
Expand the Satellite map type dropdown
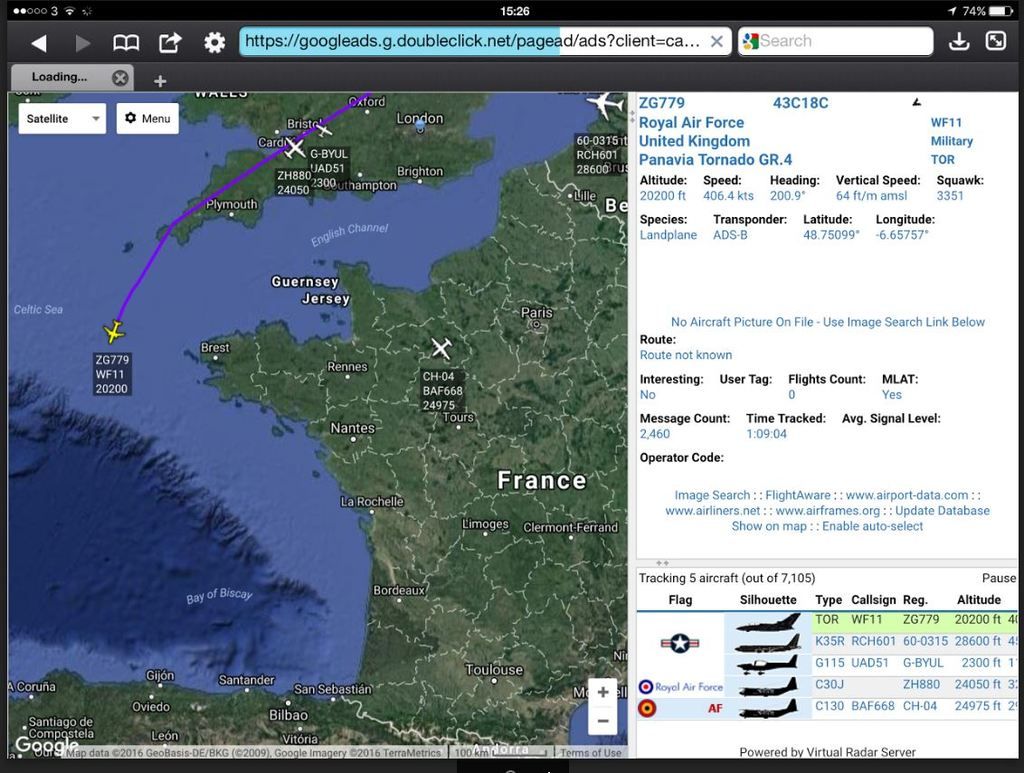point(62,118)
